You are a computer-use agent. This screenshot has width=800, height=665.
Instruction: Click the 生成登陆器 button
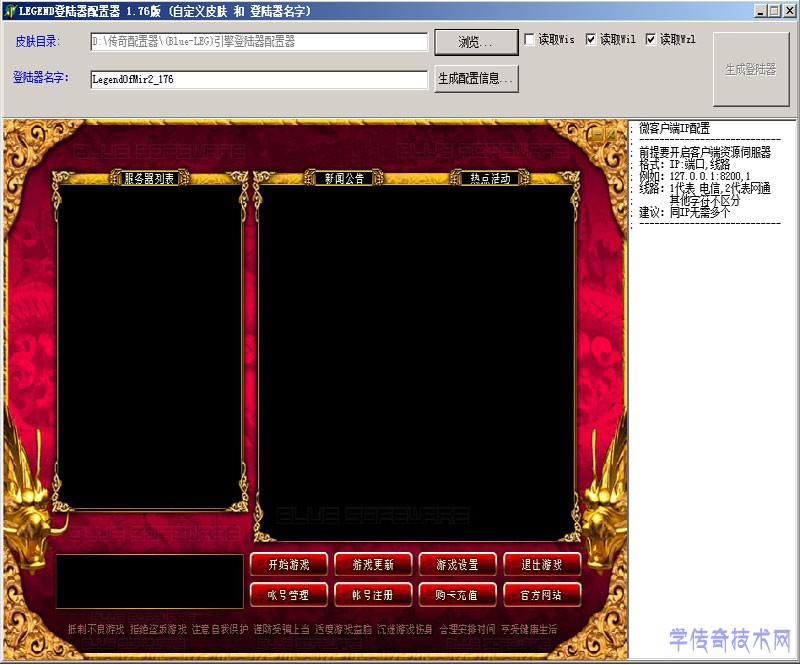click(750, 70)
